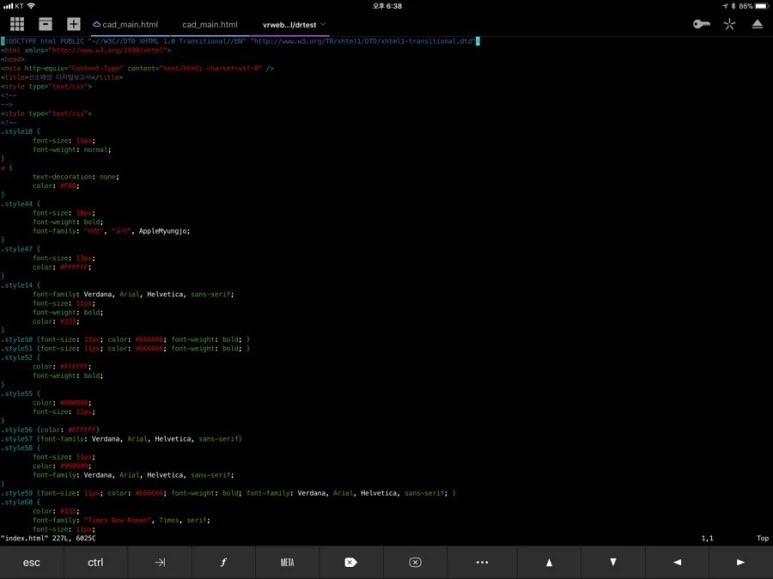Click the minus box icon in top bar
The image size is (773, 579).
pyautogui.click(x=45, y=24)
